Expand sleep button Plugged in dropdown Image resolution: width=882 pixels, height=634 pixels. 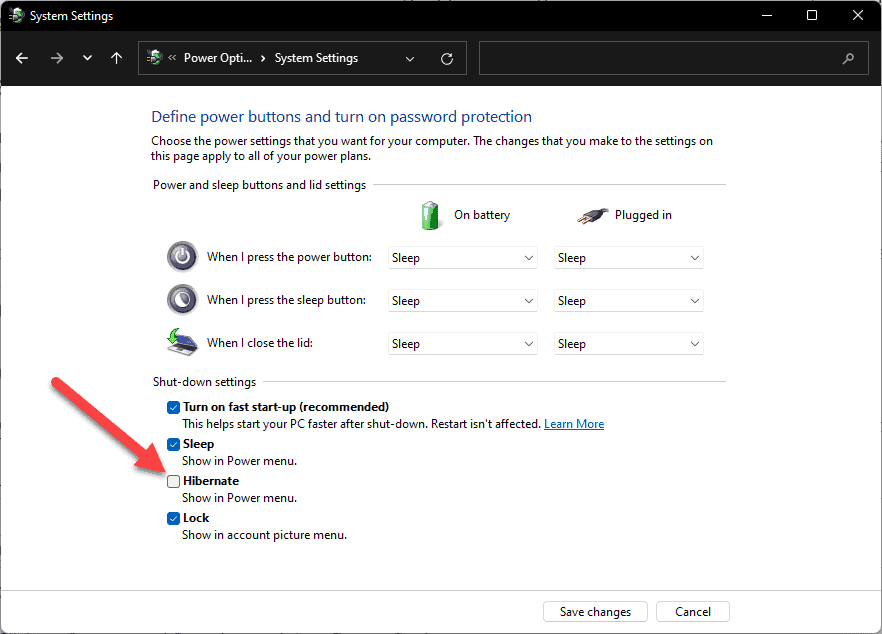click(628, 301)
